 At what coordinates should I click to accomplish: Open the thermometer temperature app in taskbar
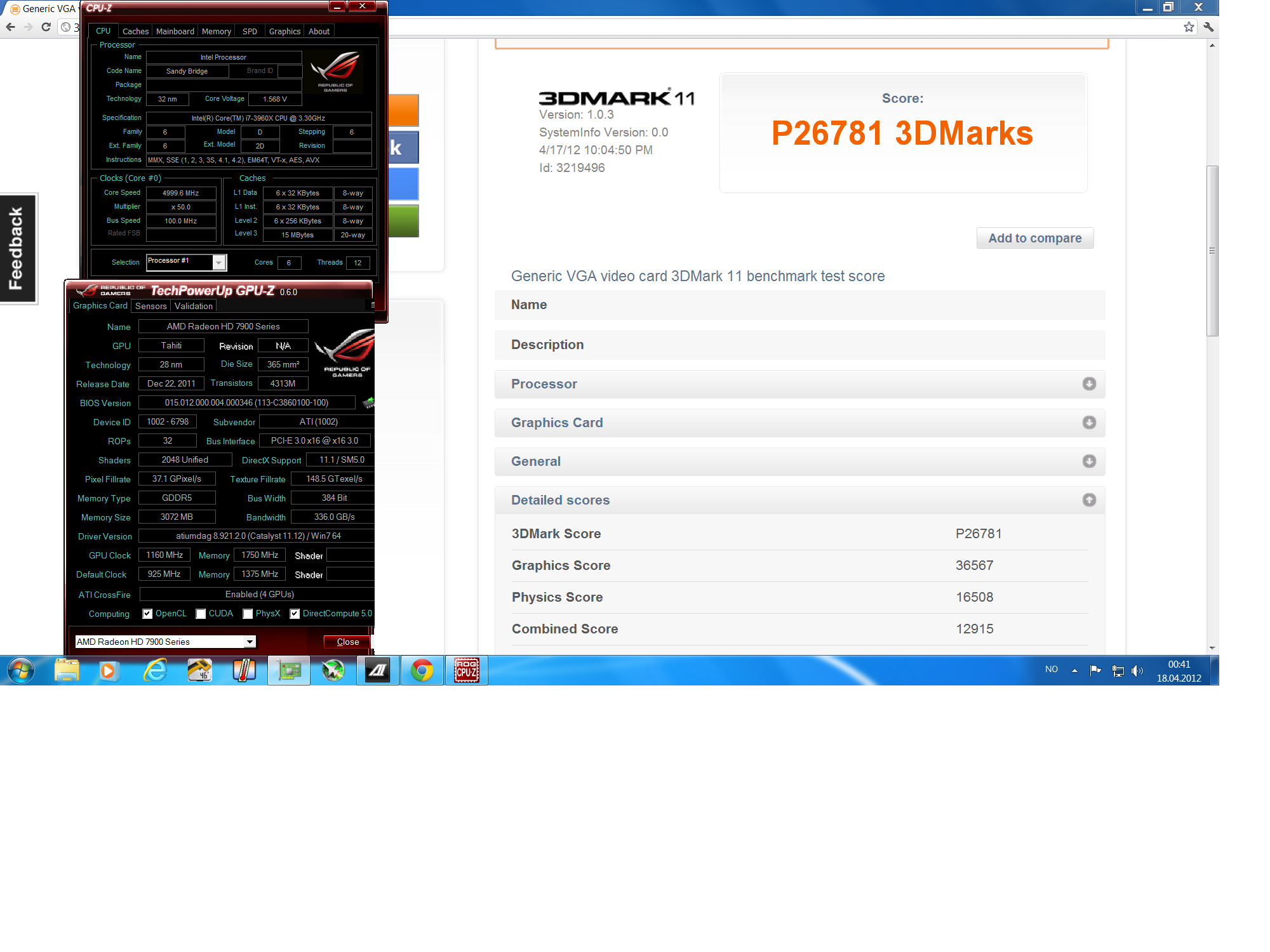coord(244,670)
